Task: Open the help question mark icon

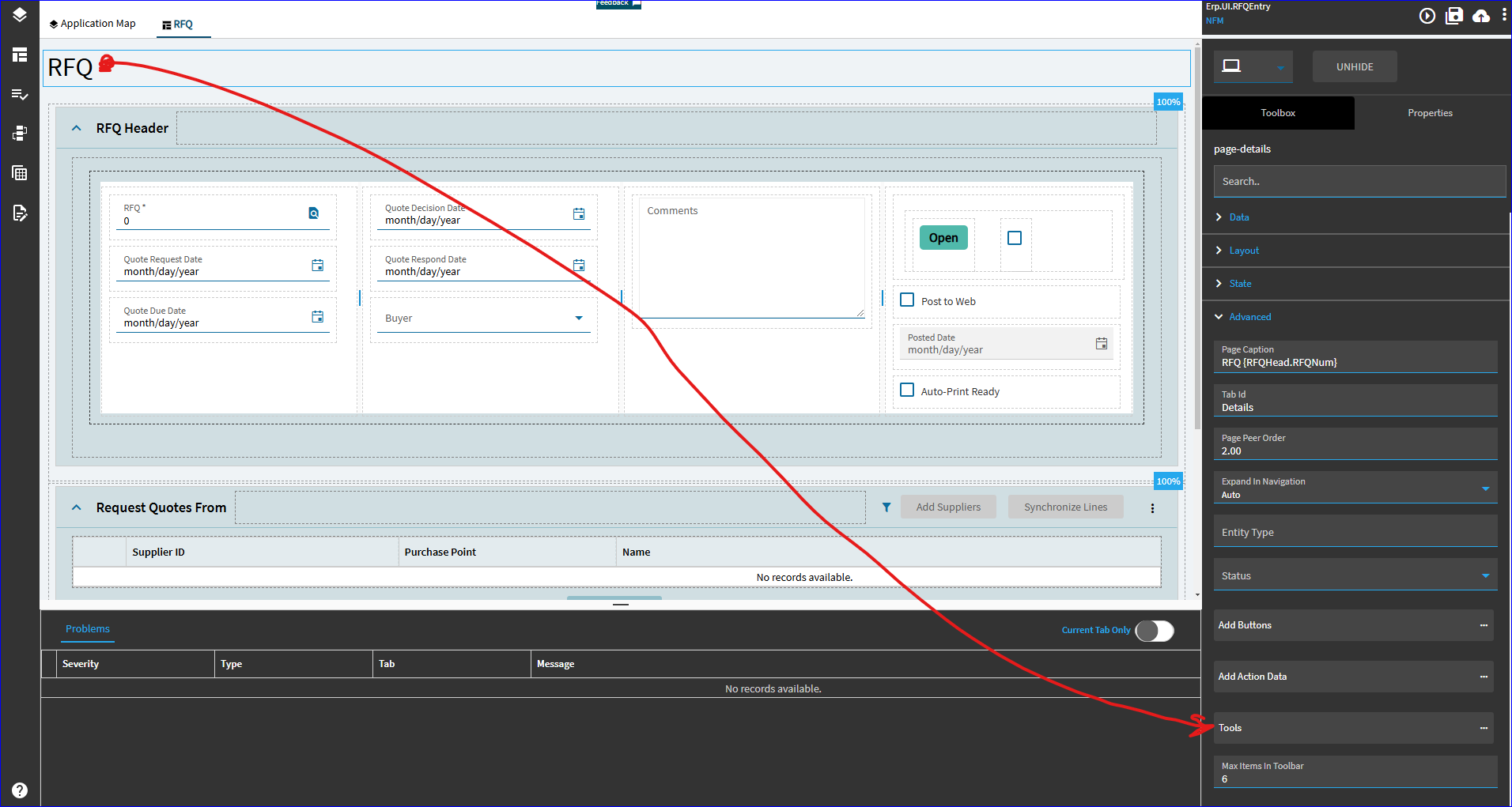Action: [x=20, y=790]
